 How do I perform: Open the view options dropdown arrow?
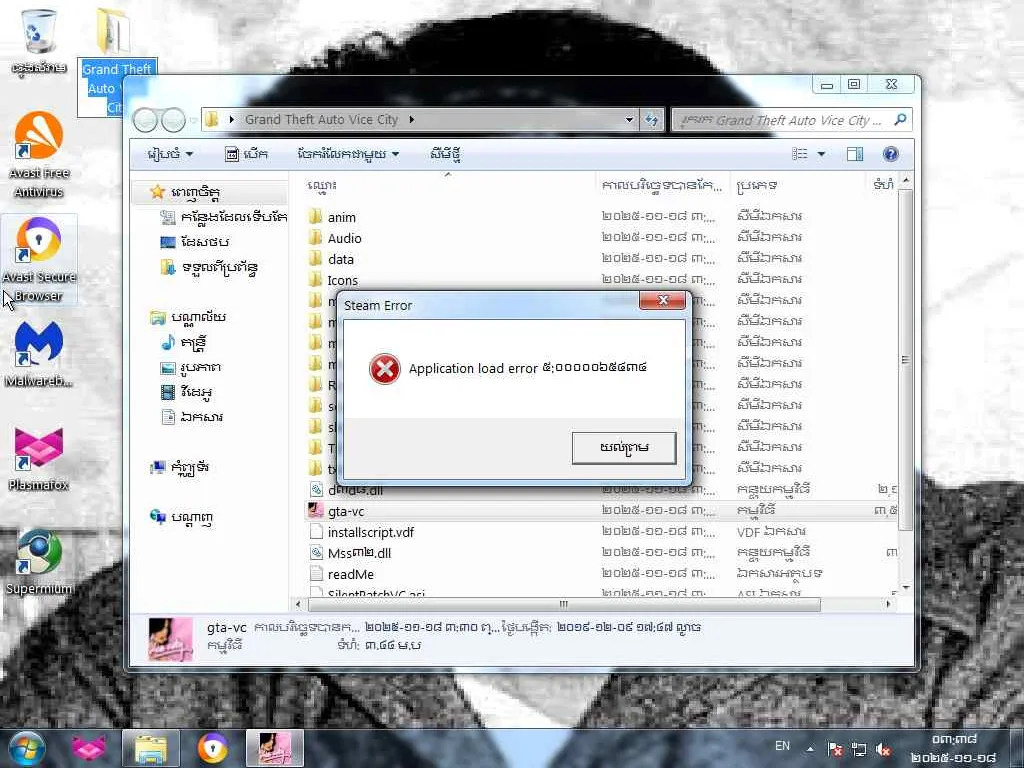pyautogui.click(x=821, y=154)
